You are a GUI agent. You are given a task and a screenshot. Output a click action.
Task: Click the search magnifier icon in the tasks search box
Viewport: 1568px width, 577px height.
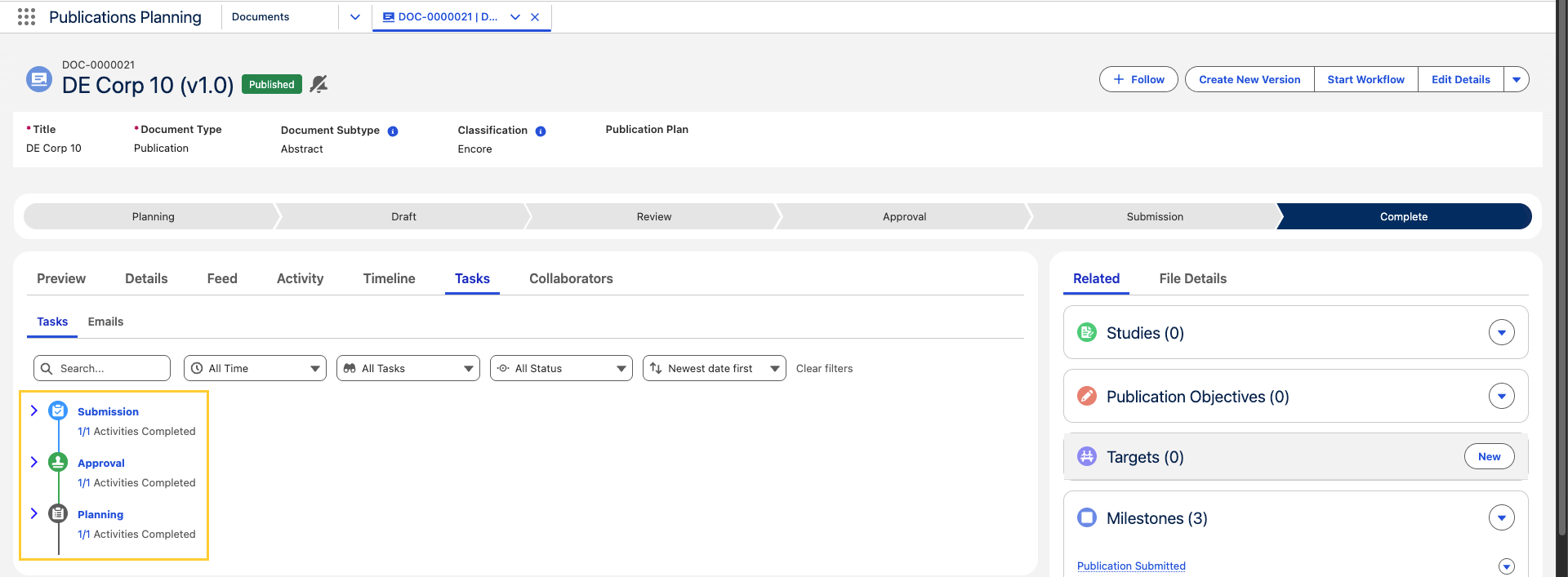tap(47, 368)
